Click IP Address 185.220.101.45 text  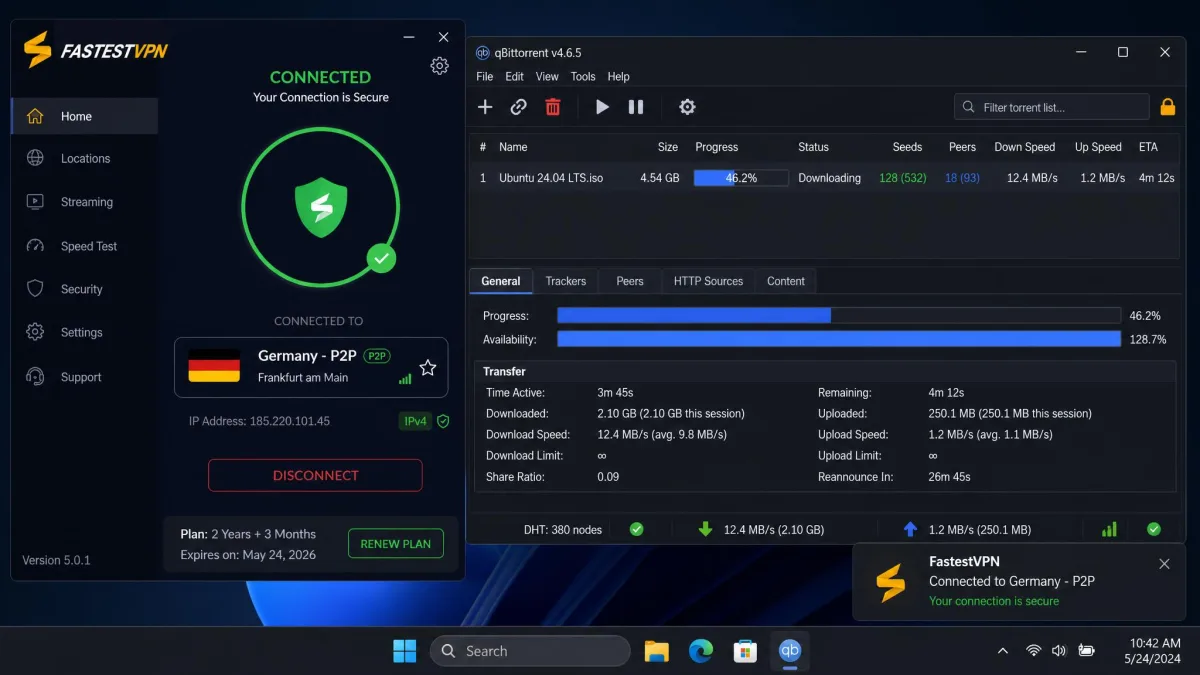pos(259,421)
